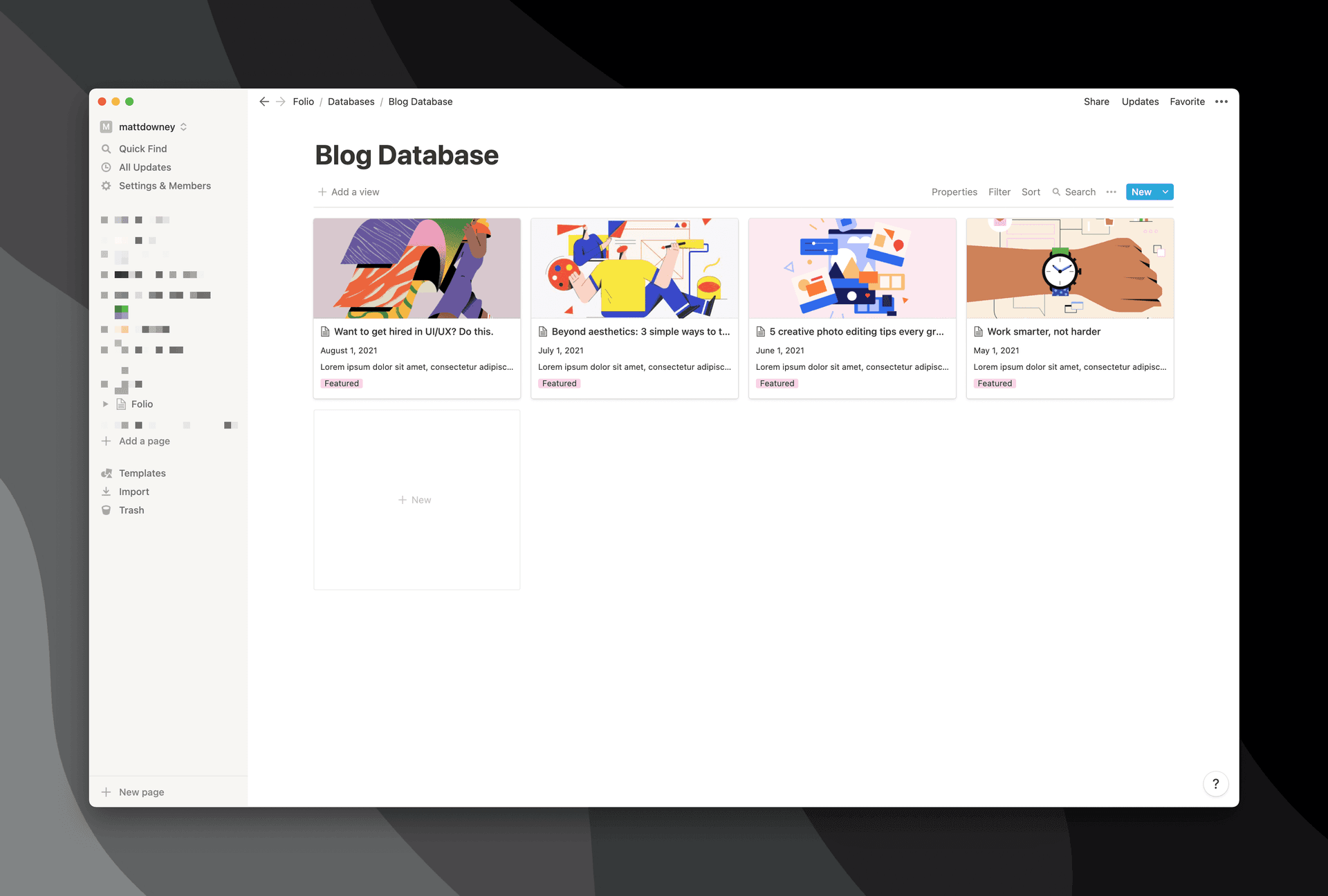
Task: View All Updates in the sidebar
Action: [x=144, y=167]
